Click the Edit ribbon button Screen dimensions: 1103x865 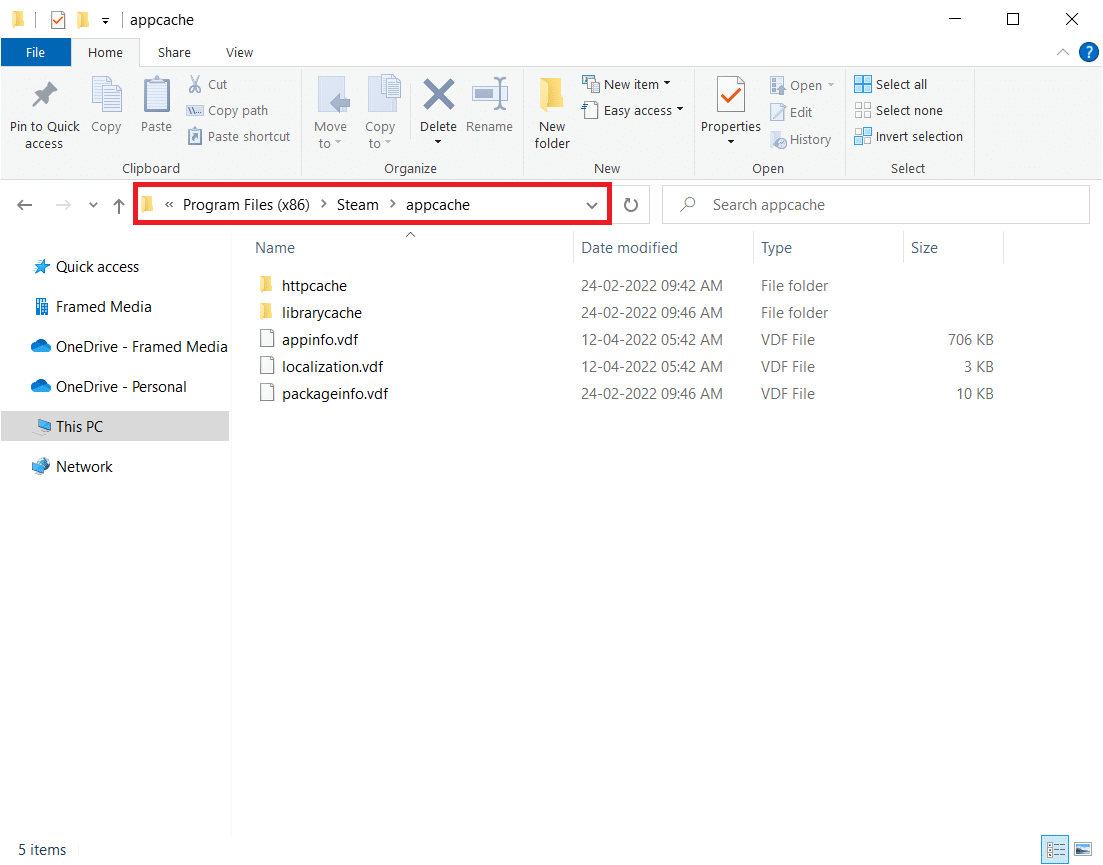click(x=791, y=113)
